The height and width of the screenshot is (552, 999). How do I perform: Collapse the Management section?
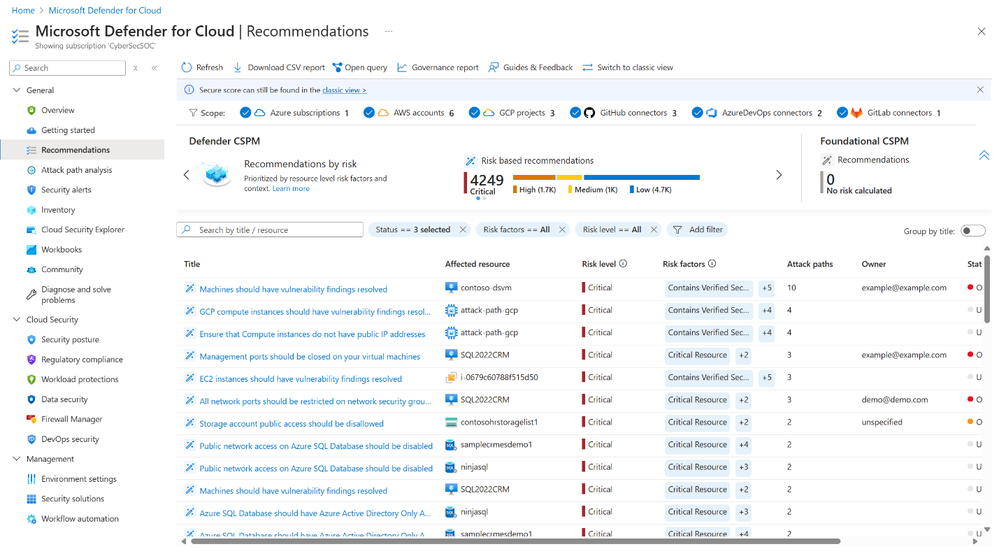[x=17, y=459]
